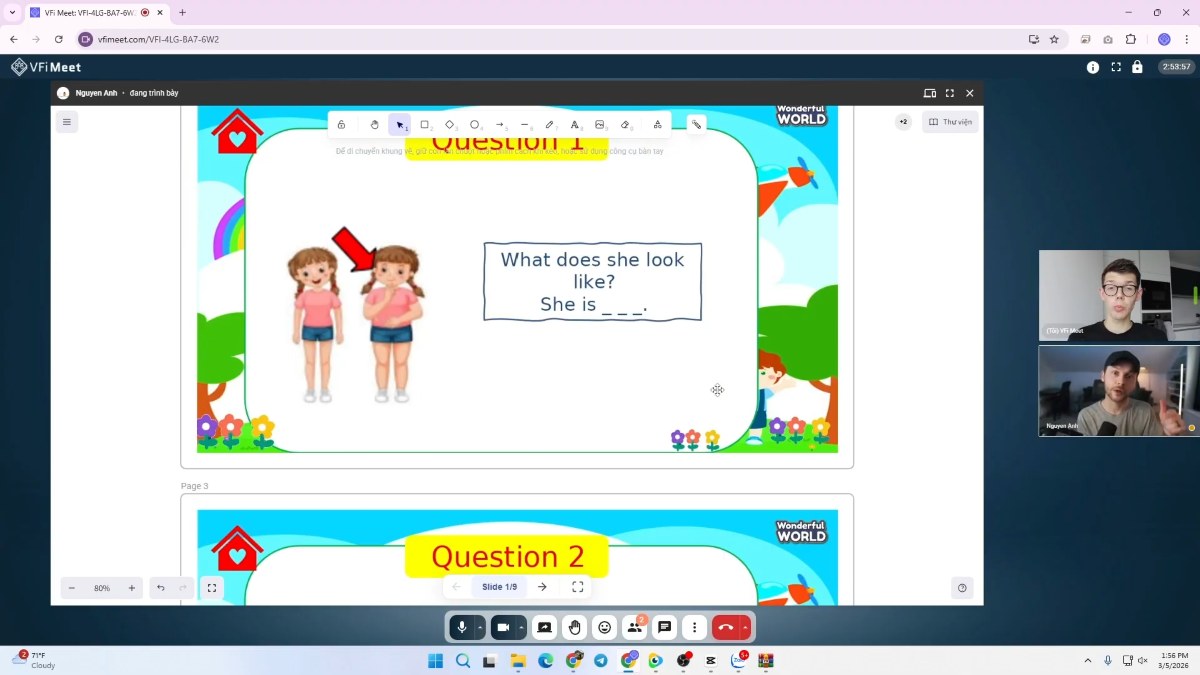Screen dimensions: 1200x675
Task: Open the three-dot more options menu
Action: (x=694, y=627)
